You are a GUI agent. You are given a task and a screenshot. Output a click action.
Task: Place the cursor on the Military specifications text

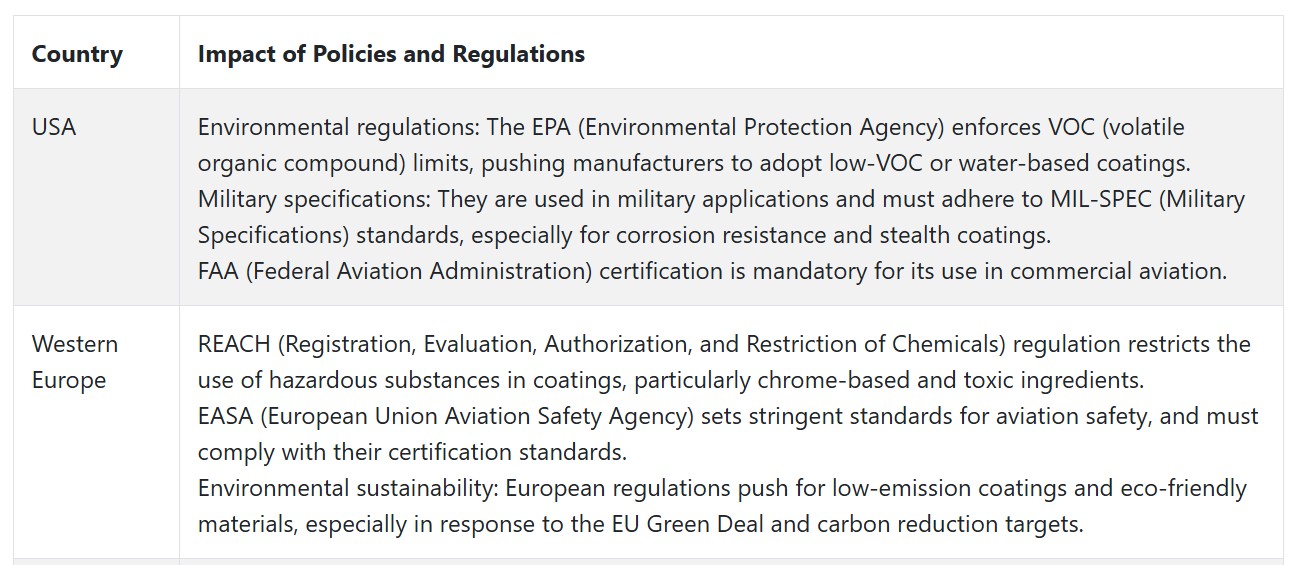pos(315,199)
